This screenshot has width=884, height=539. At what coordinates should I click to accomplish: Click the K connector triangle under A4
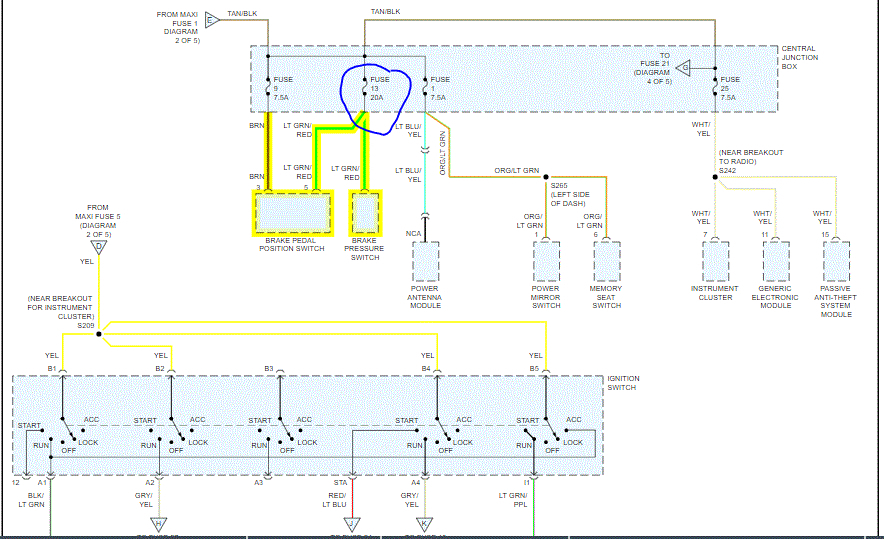(x=425, y=525)
